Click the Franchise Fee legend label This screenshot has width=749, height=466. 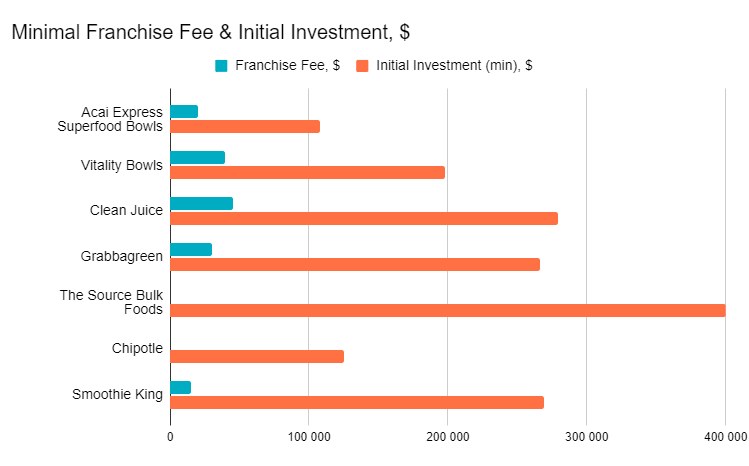[x=288, y=65]
